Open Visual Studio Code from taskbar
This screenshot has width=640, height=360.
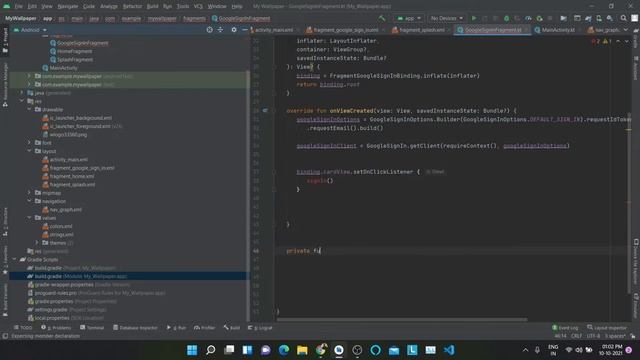click(449, 350)
